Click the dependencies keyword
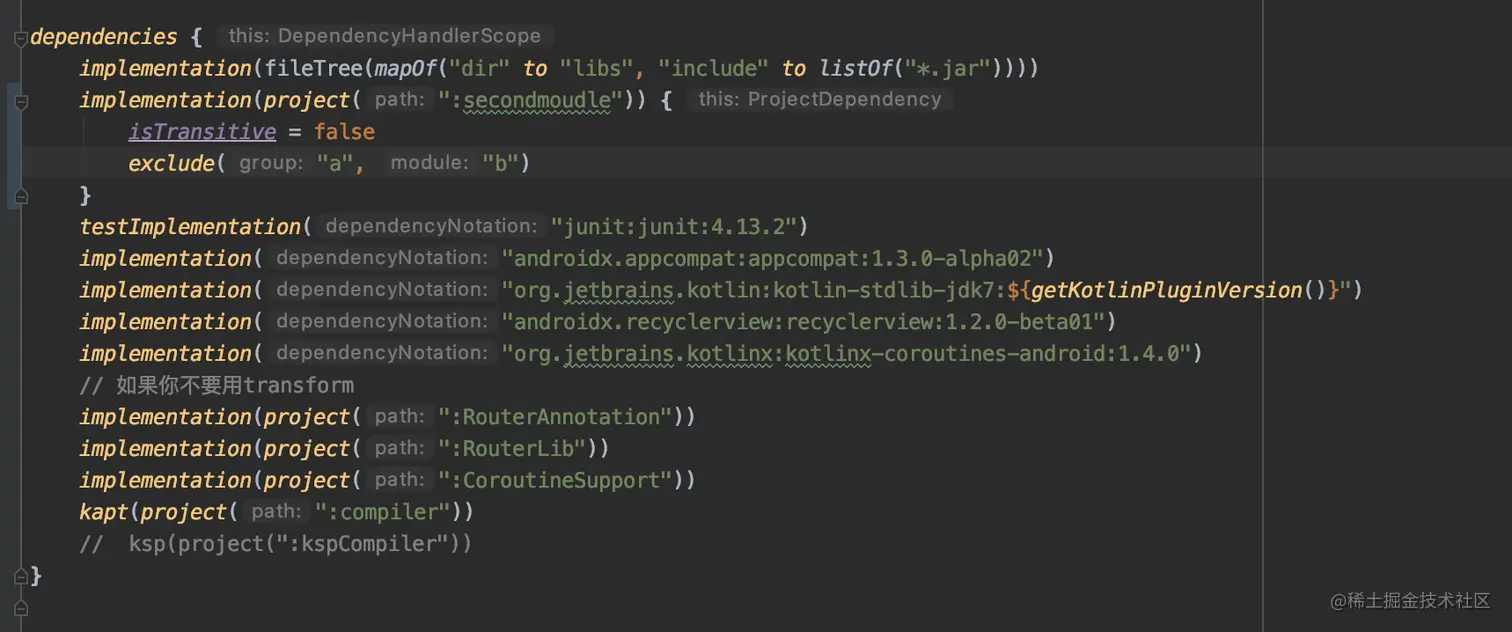Viewport: 1512px width, 632px height. [x=104, y=37]
